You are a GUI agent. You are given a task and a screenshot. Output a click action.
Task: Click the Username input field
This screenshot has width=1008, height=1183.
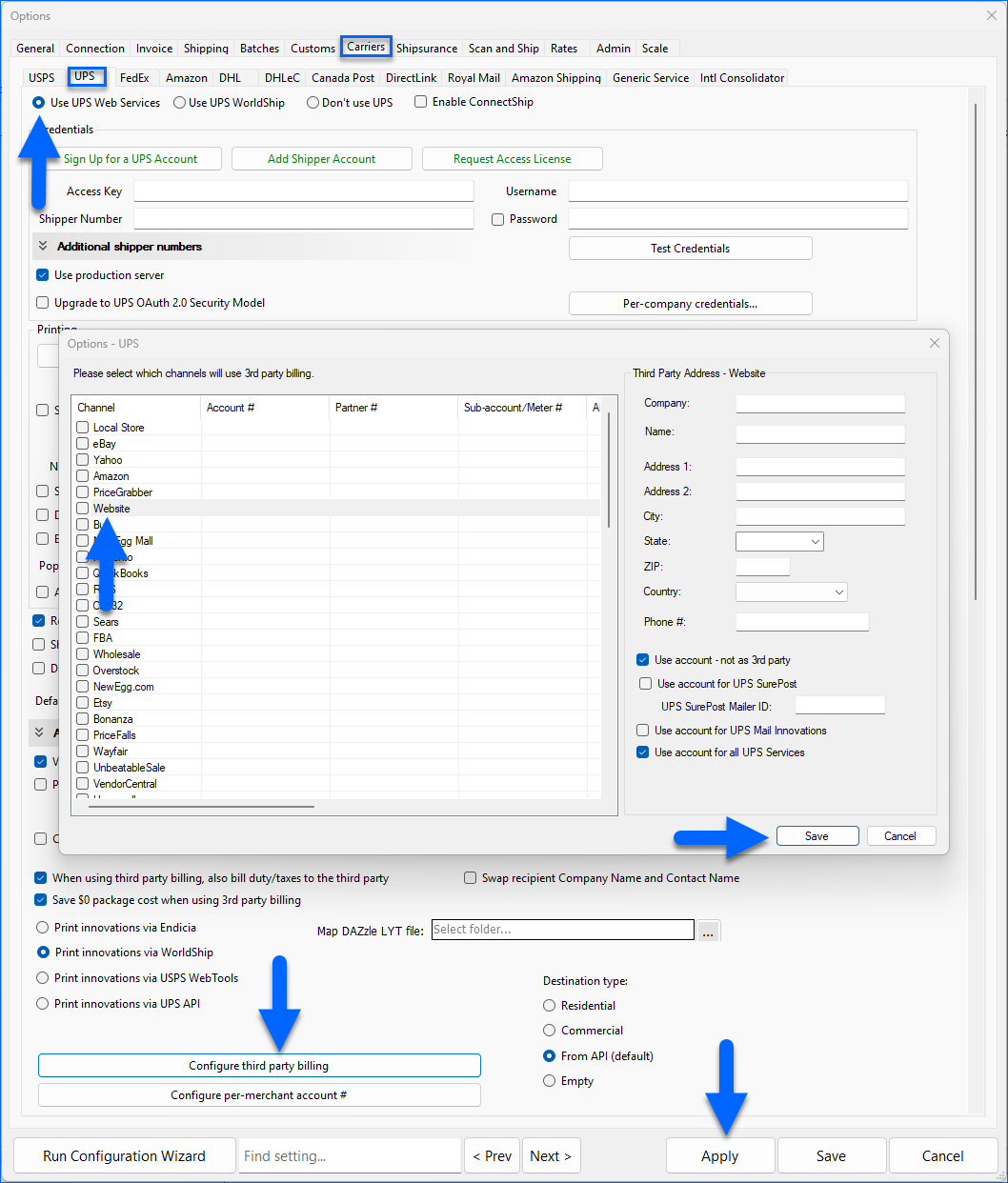738,191
